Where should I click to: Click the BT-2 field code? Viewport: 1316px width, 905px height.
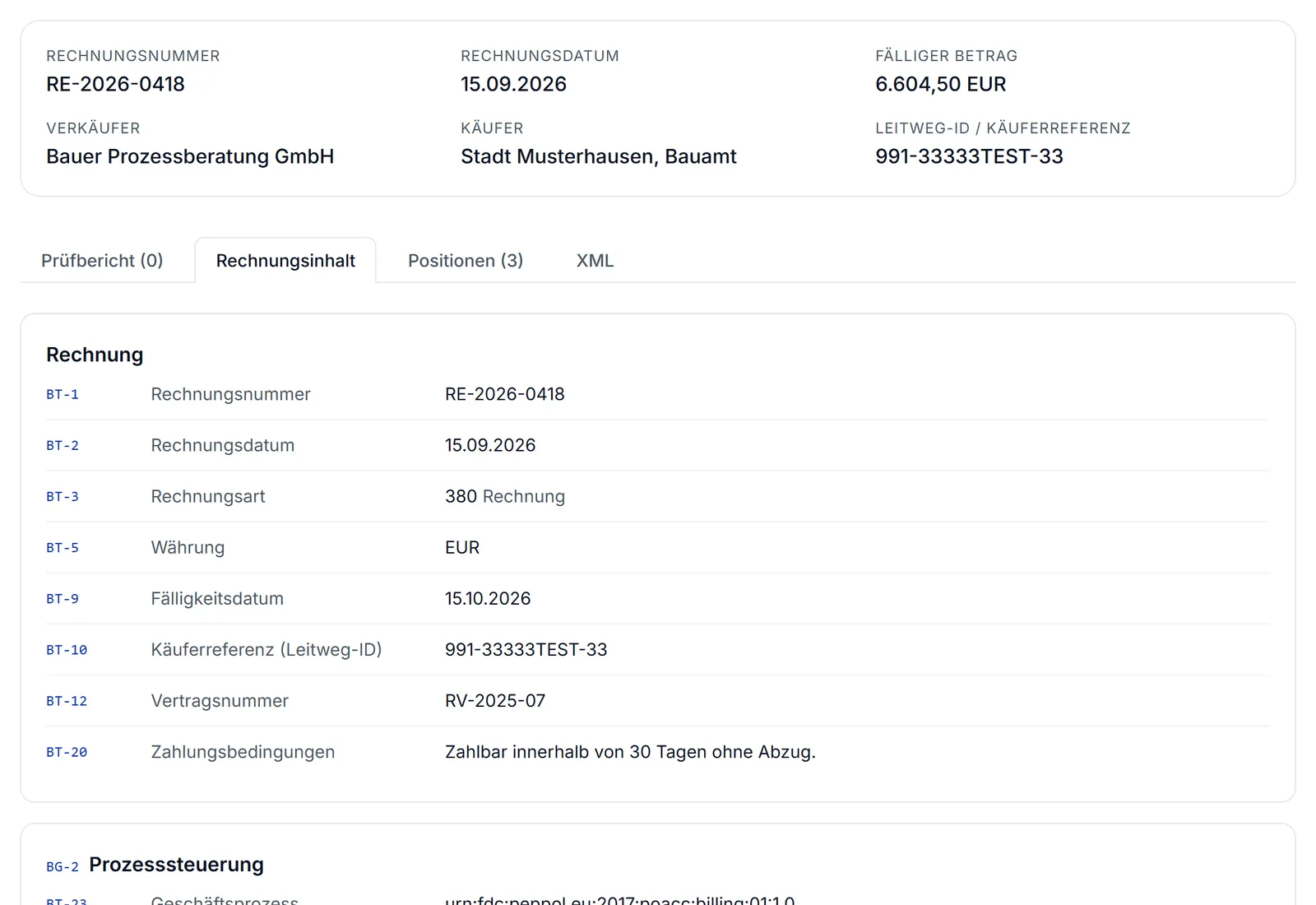(63, 446)
